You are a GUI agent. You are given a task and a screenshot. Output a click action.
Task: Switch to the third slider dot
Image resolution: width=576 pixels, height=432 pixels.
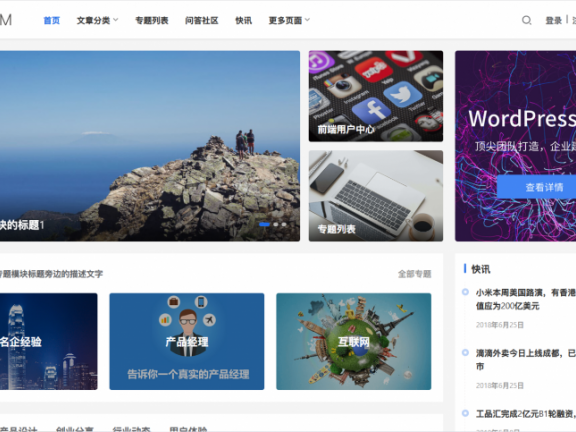tap(284, 224)
